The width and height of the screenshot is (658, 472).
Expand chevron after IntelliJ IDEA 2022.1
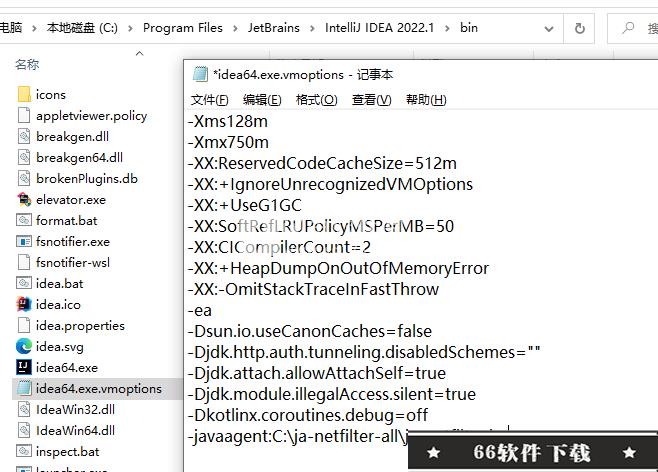(x=447, y=29)
